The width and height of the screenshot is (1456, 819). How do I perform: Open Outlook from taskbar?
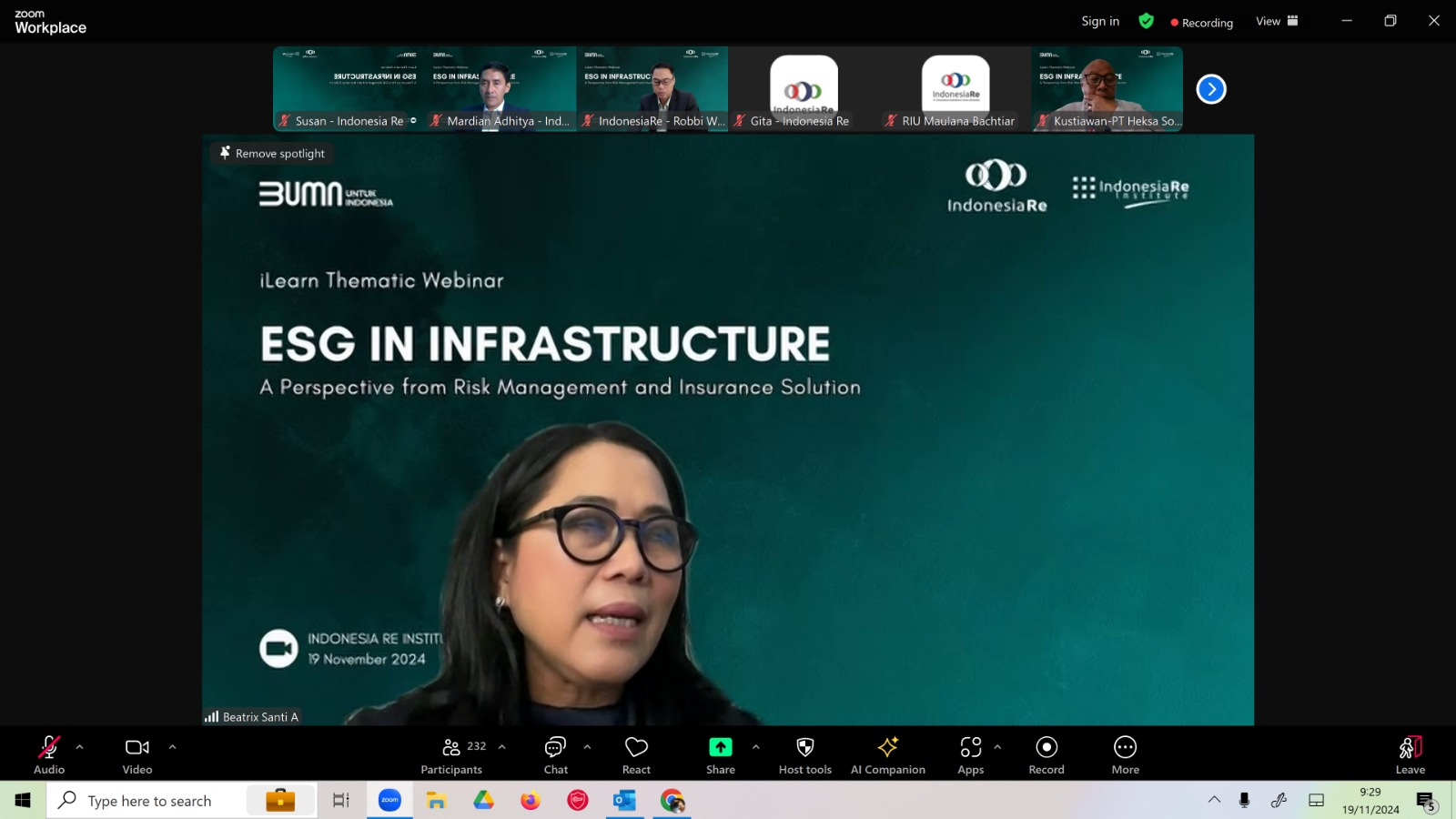click(x=625, y=800)
